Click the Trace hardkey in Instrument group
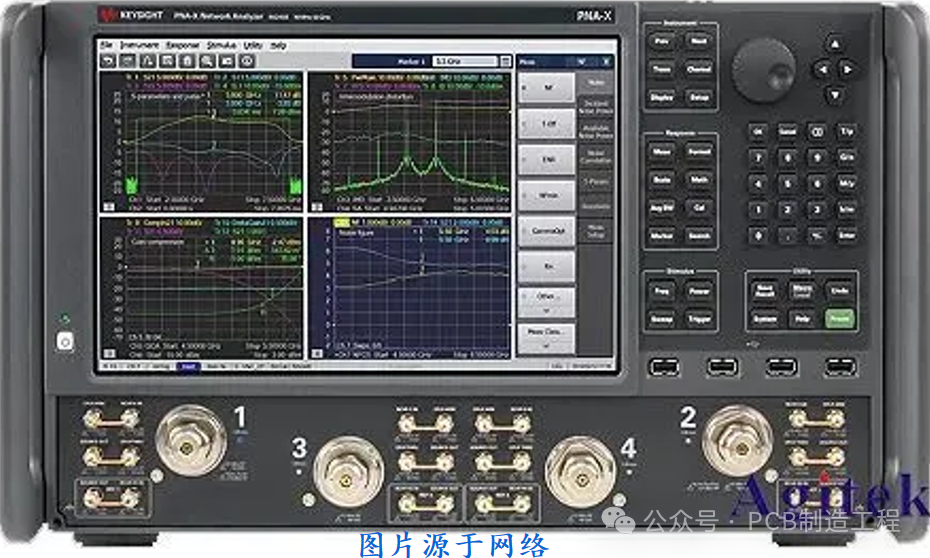Image resolution: width=930 pixels, height=558 pixels. pos(661,69)
